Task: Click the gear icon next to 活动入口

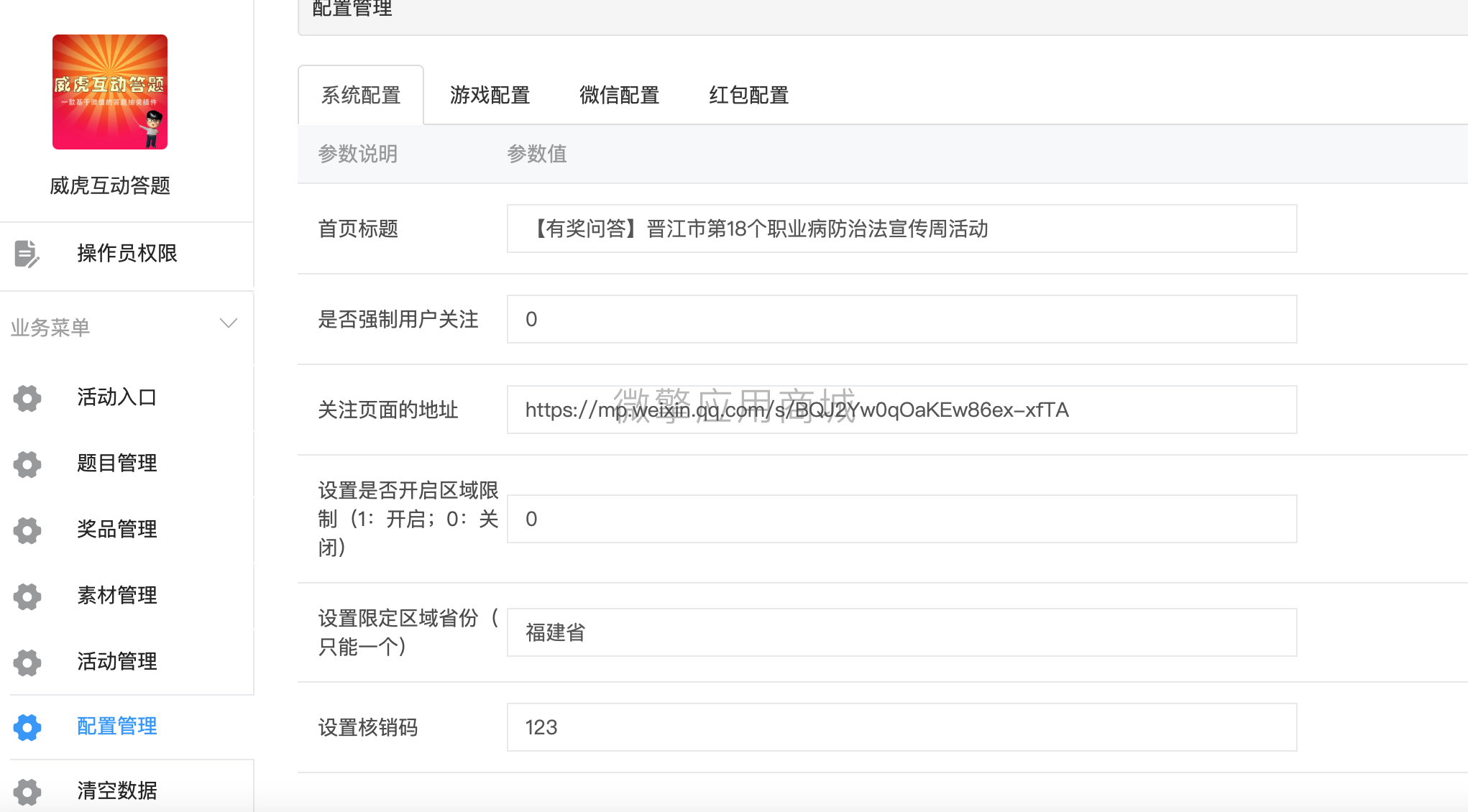Action: [x=27, y=398]
